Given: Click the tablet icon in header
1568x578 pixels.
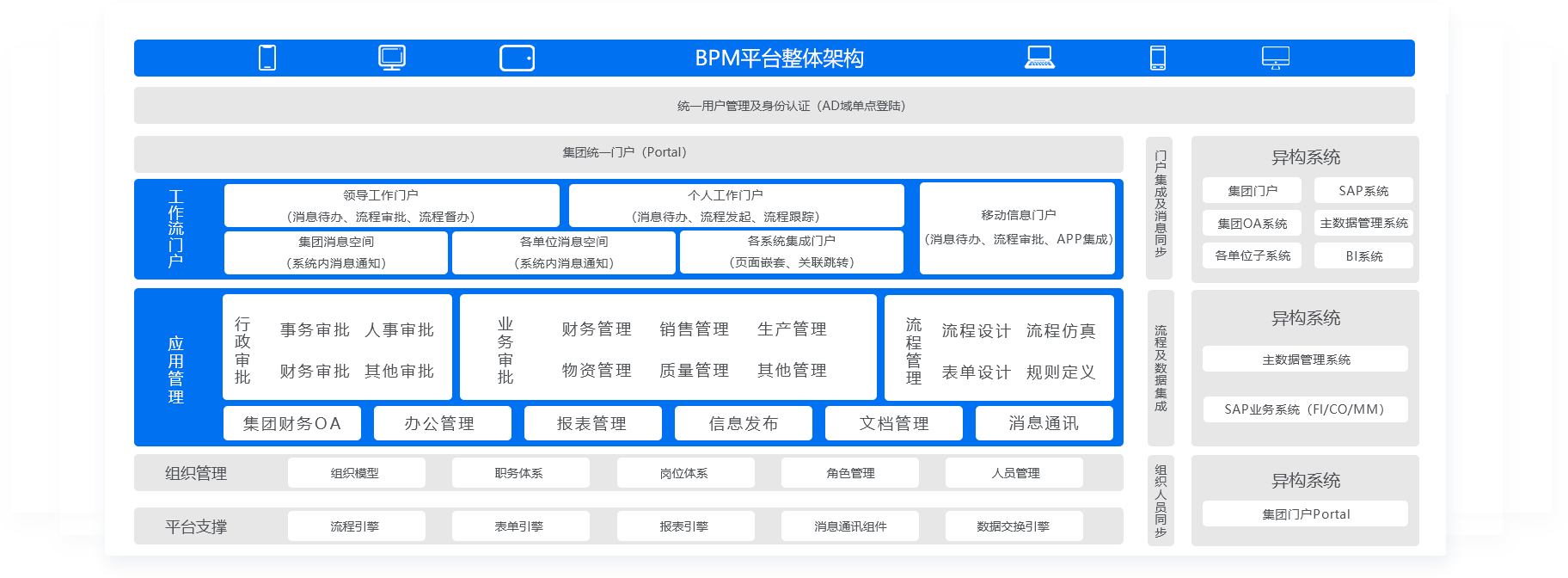Looking at the screenshot, I should click(517, 58).
